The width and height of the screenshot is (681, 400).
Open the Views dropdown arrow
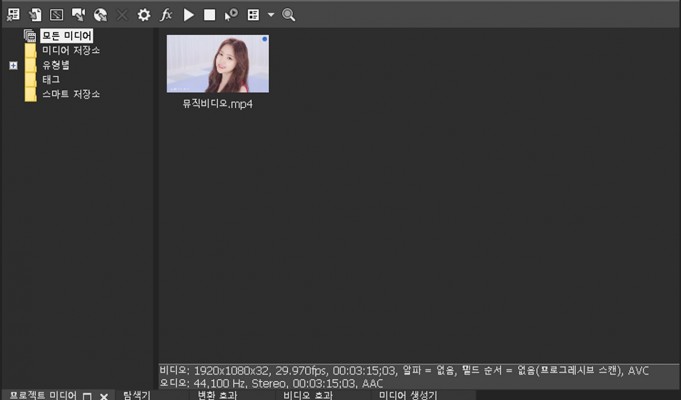pos(270,15)
